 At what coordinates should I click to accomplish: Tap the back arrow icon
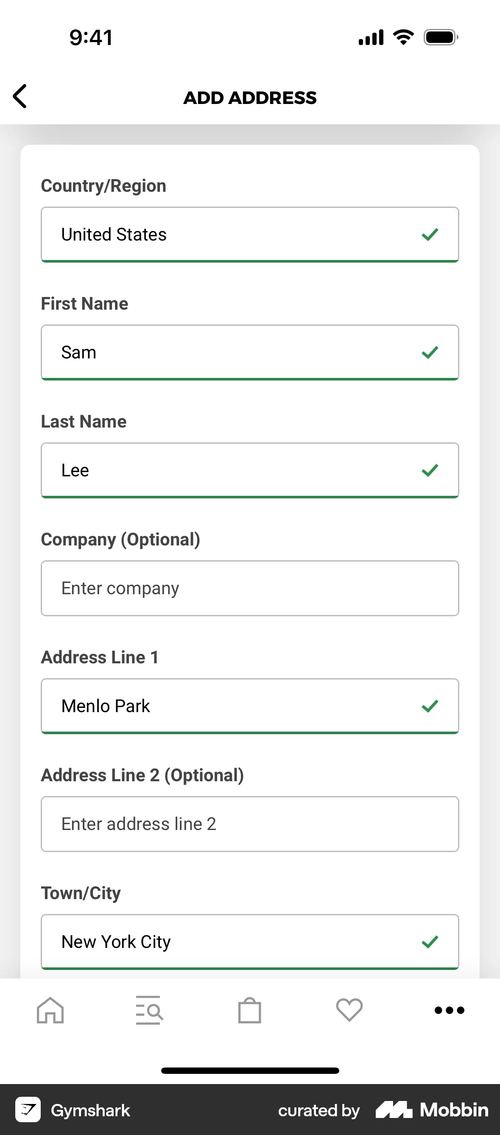pos(20,96)
